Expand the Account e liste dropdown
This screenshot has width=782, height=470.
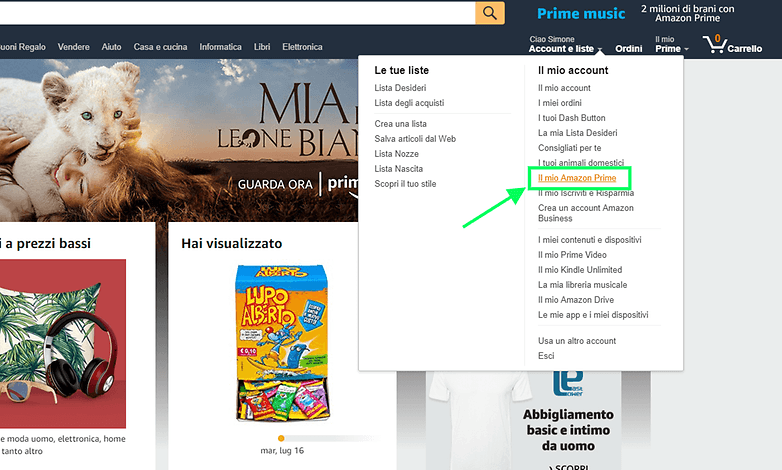(566, 44)
